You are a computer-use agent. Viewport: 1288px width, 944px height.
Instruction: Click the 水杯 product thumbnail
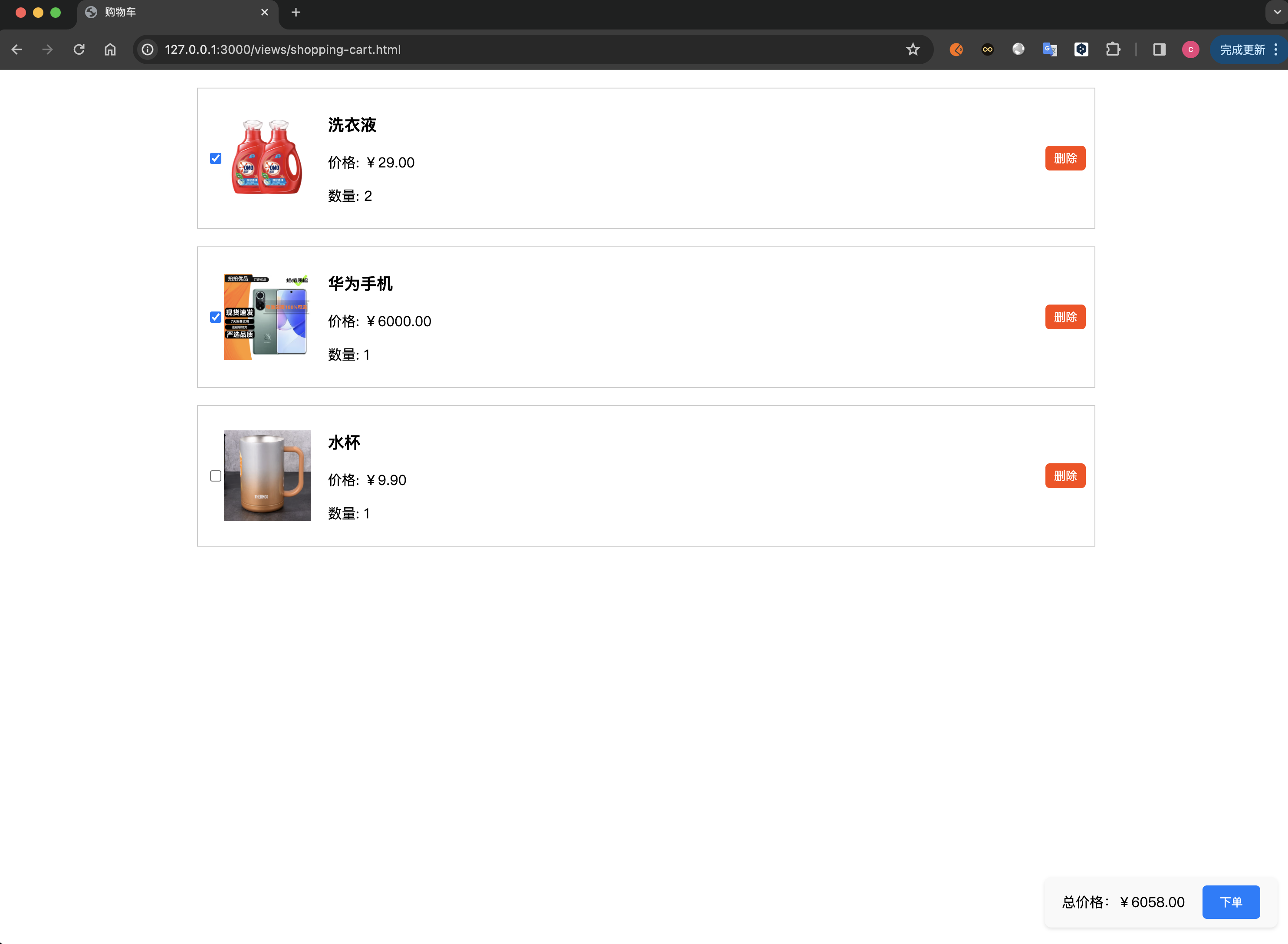(267, 475)
